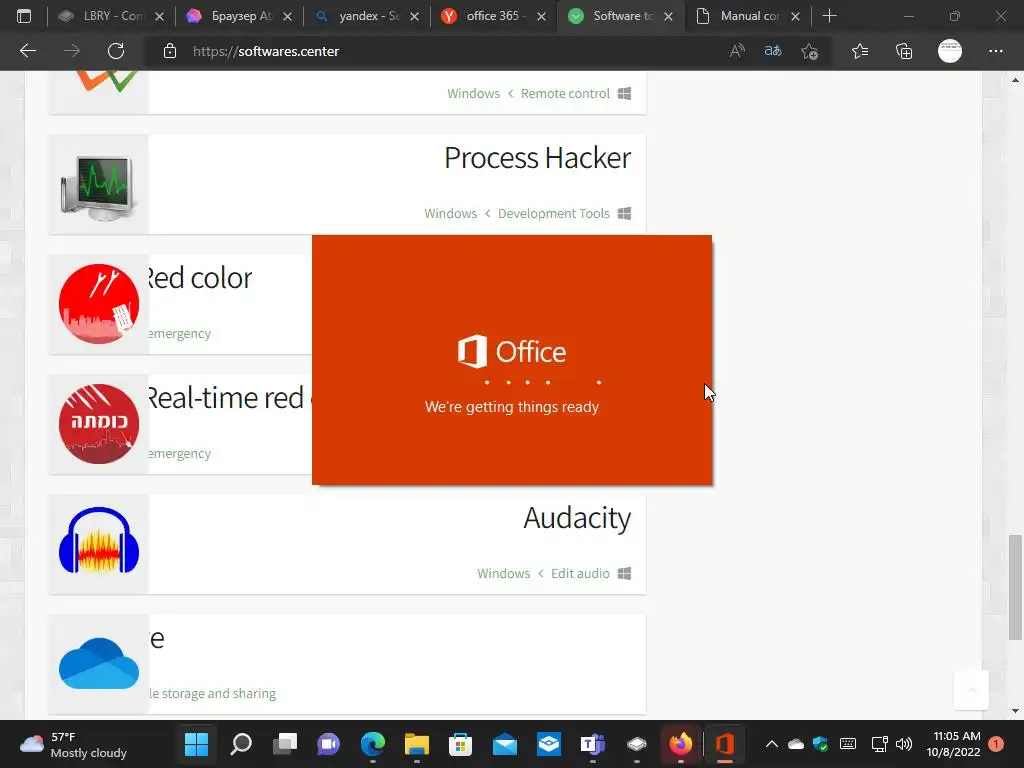Open the Favorites list
Viewport: 1024px width, 768px height.
coord(860,51)
